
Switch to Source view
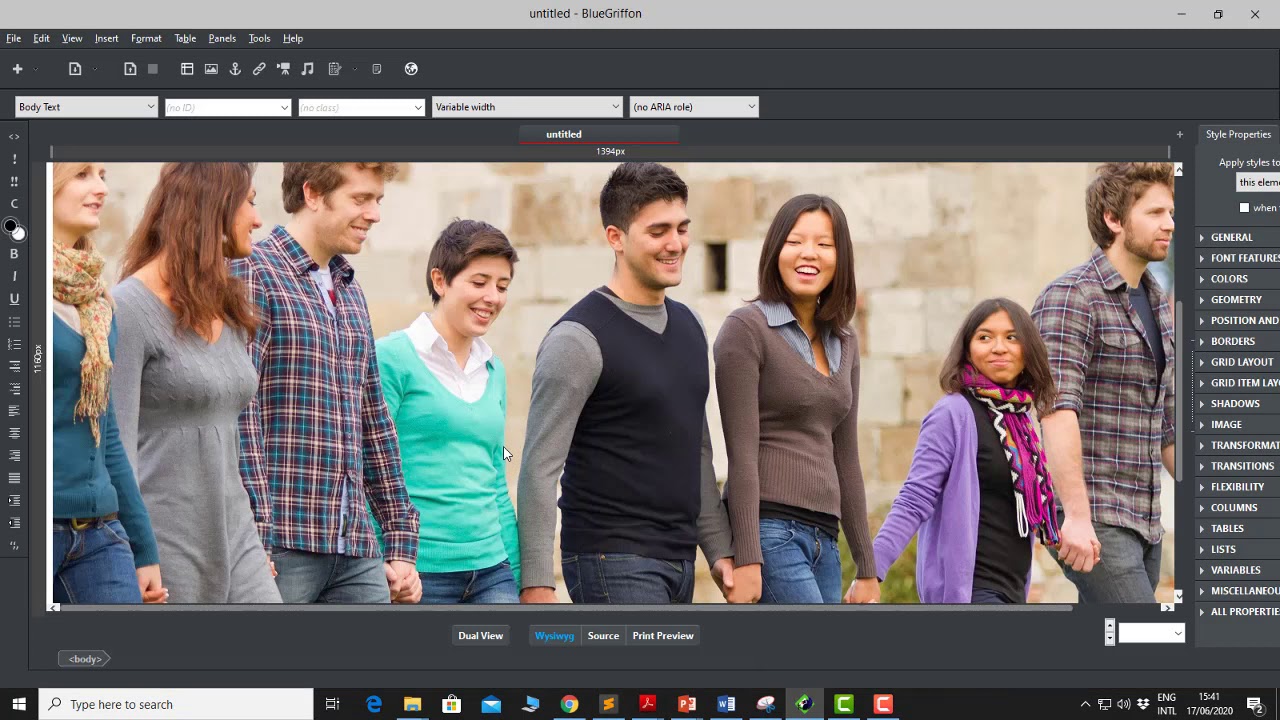click(603, 636)
